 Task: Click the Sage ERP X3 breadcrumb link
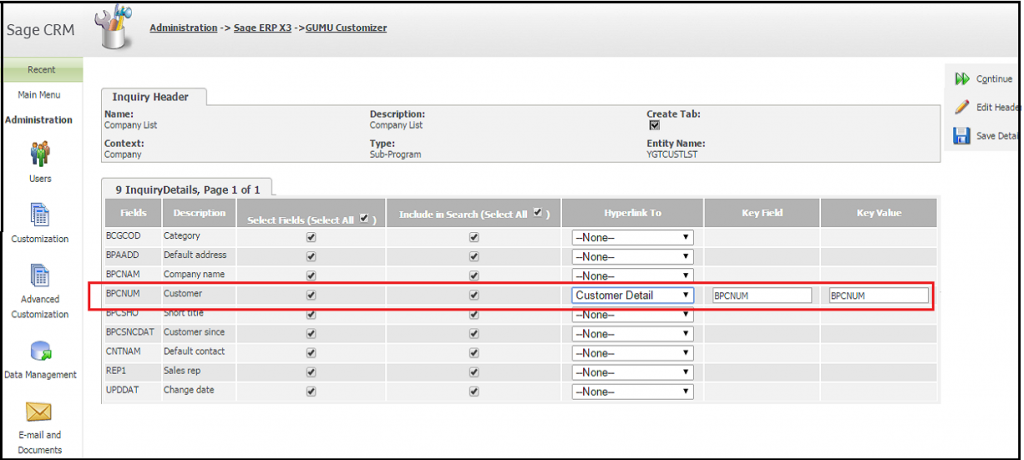point(263,28)
